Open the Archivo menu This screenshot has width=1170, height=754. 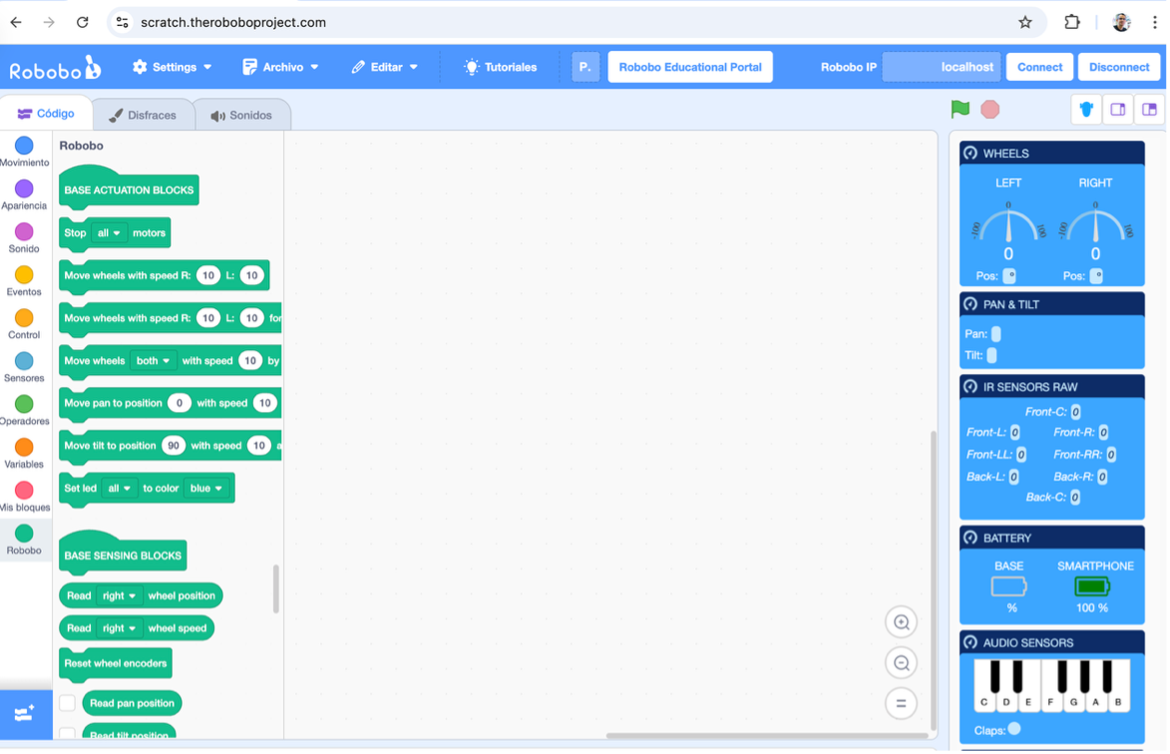[x=281, y=67]
